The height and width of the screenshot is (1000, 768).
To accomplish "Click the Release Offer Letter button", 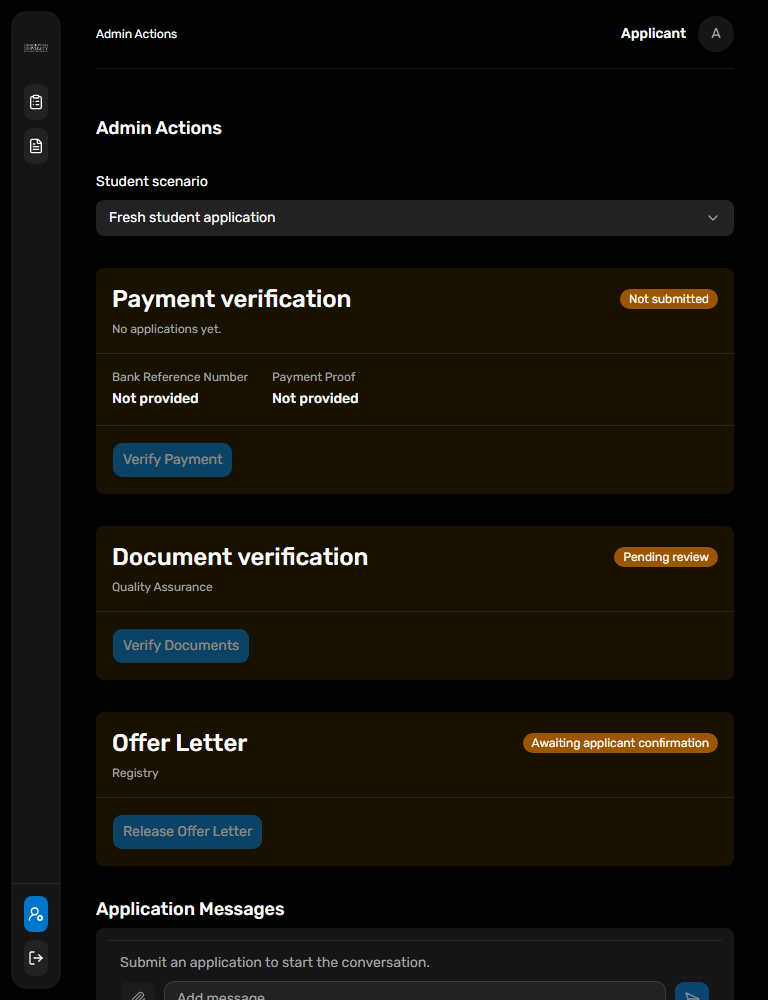I will (x=188, y=832).
